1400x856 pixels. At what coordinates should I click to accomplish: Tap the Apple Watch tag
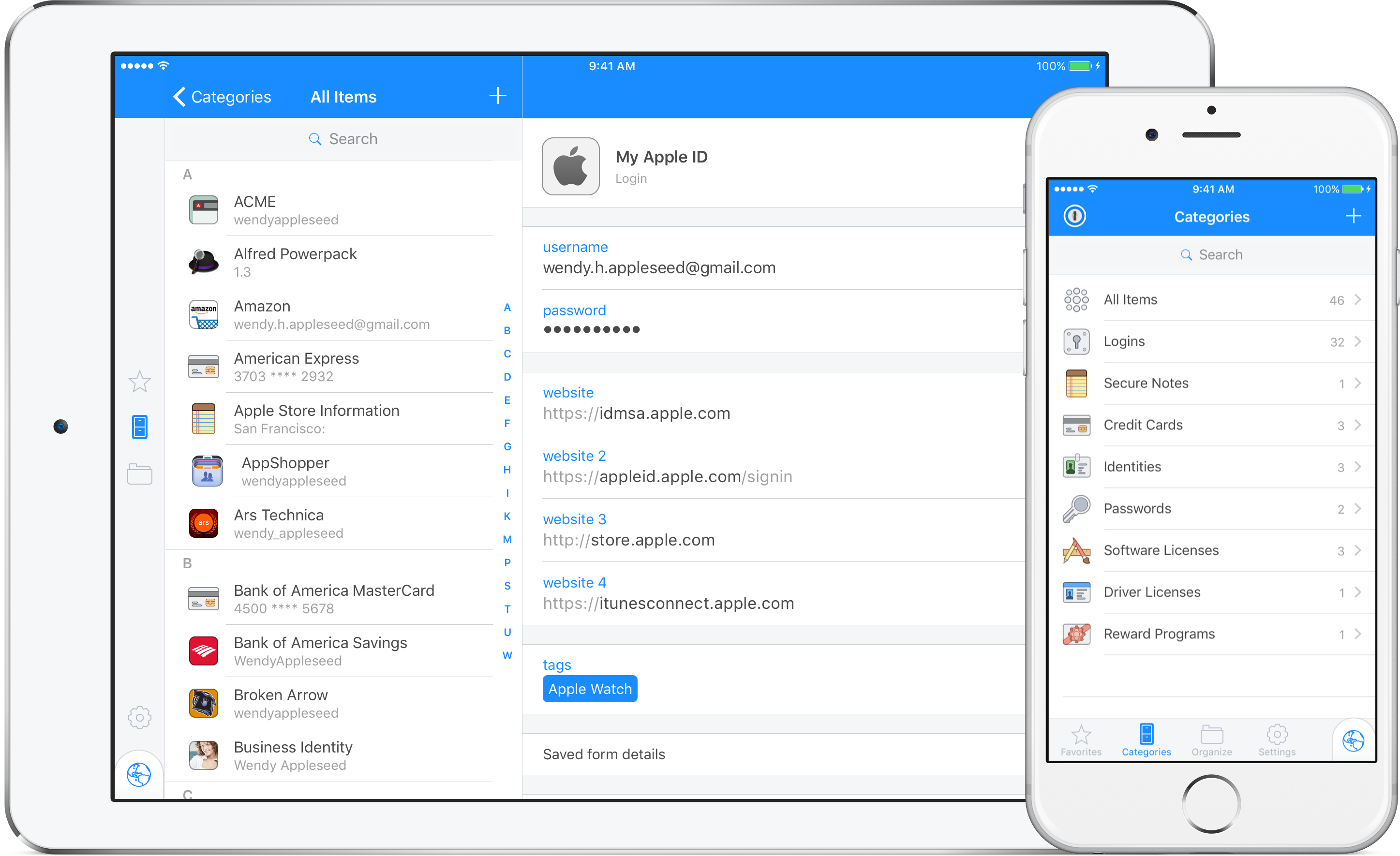590,689
